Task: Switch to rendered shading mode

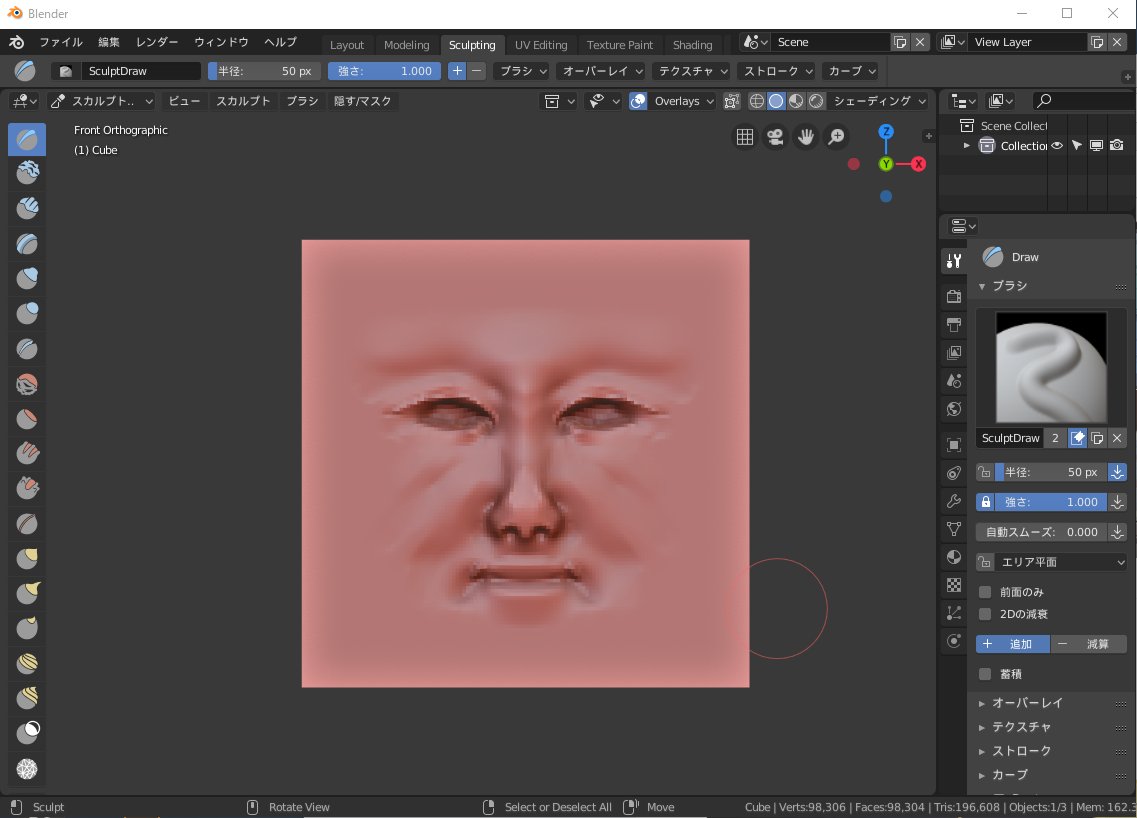Action: point(816,101)
